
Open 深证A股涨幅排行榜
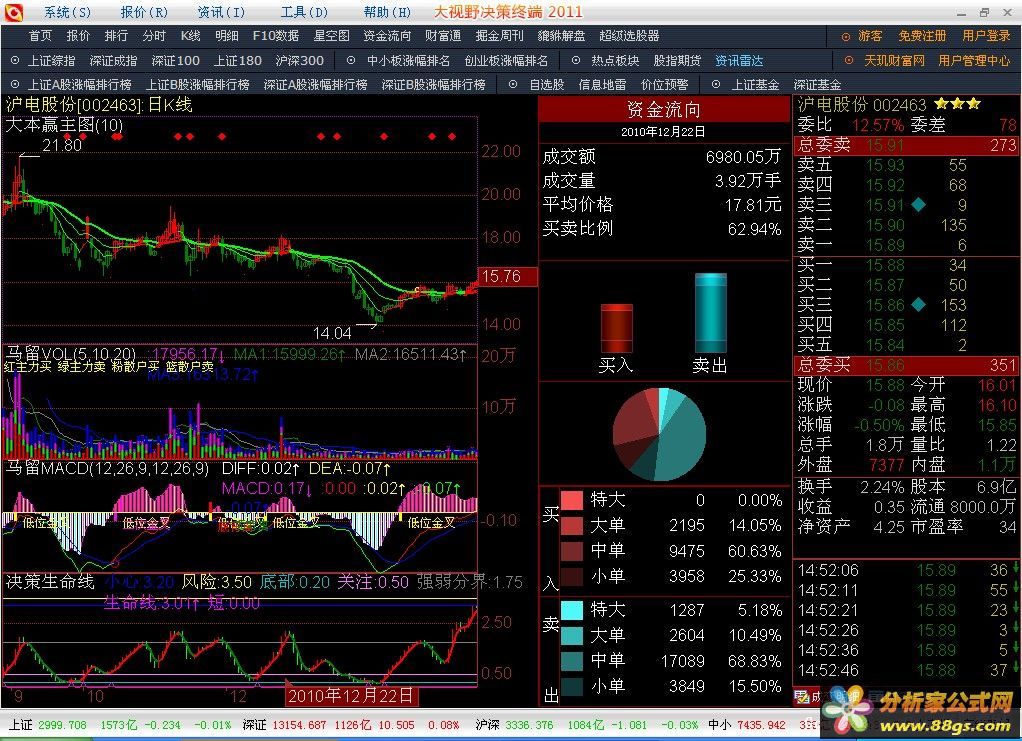pyautogui.click(x=315, y=85)
